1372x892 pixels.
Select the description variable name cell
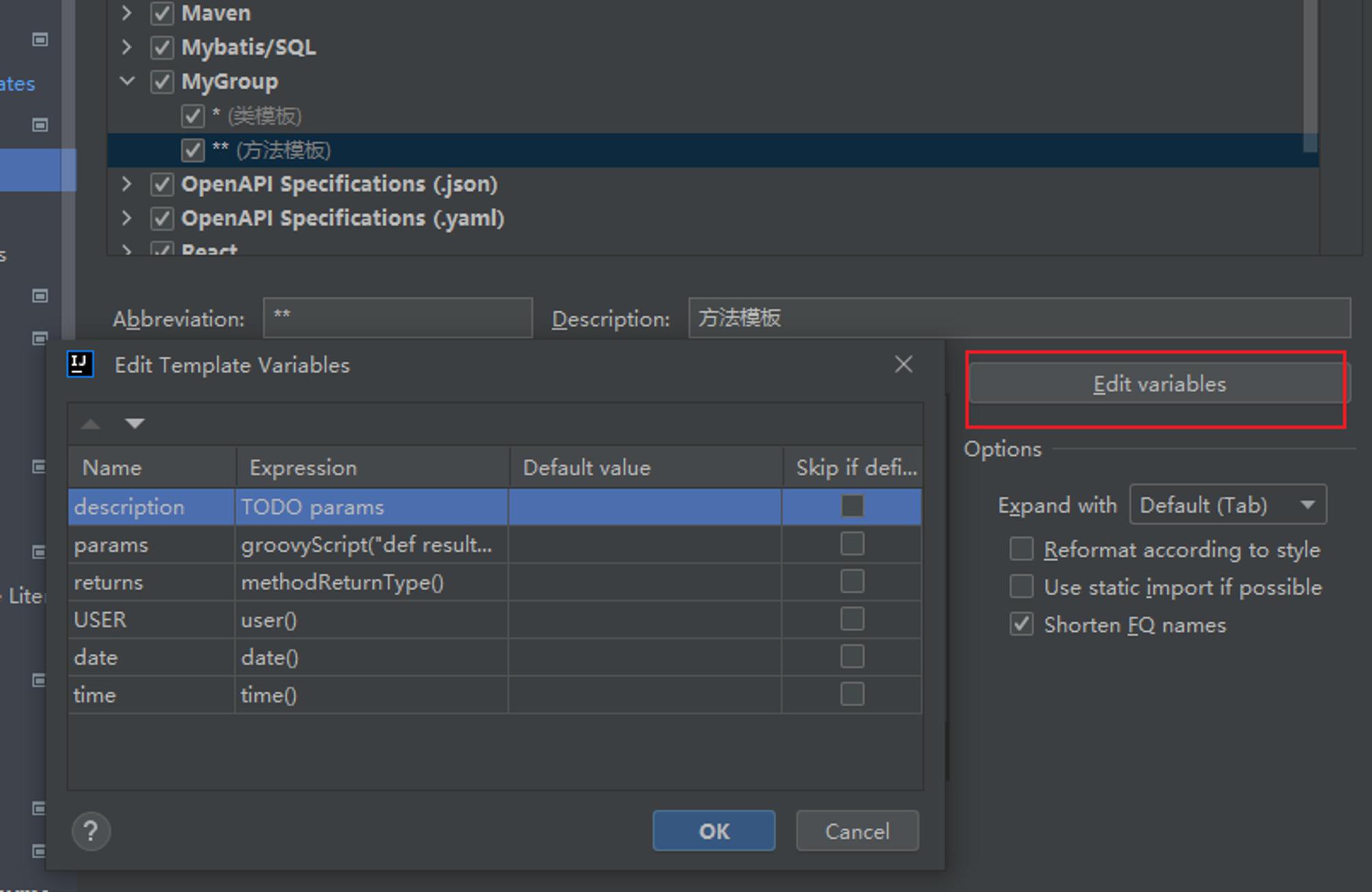pyautogui.click(x=152, y=507)
